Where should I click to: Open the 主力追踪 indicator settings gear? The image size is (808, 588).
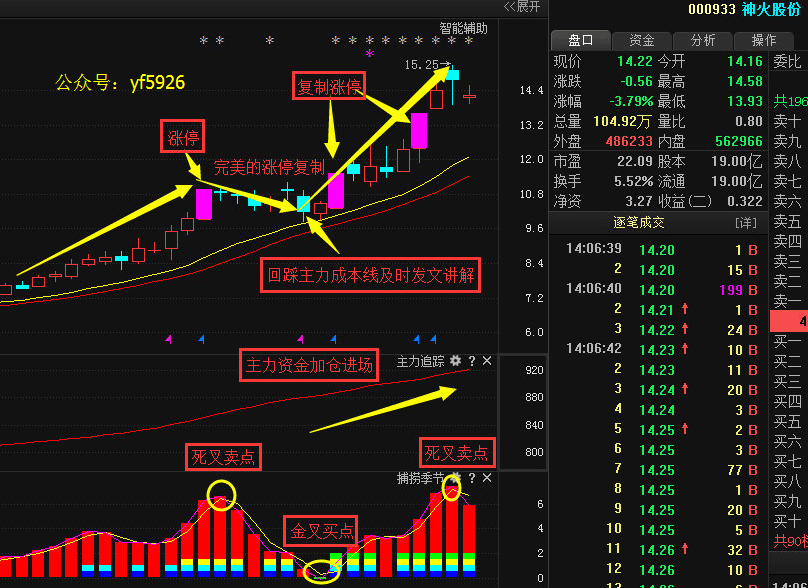[455, 361]
